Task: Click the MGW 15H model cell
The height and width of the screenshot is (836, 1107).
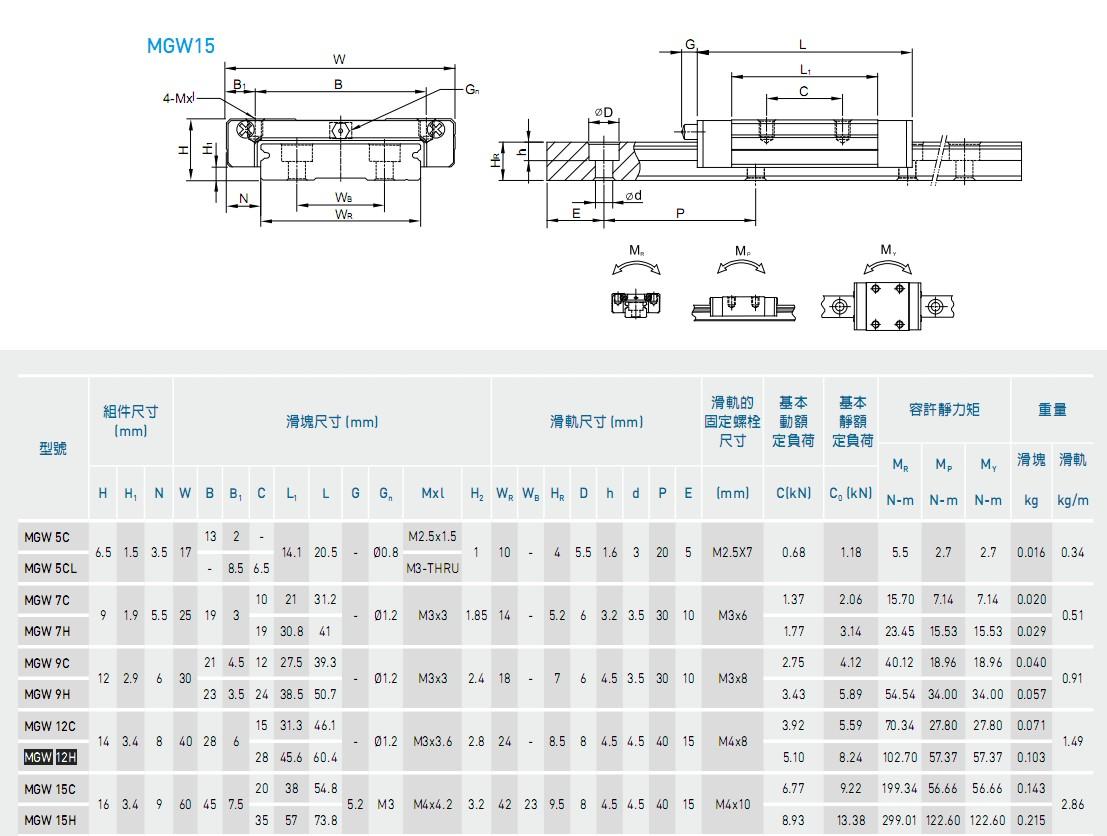Action: tap(50, 820)
